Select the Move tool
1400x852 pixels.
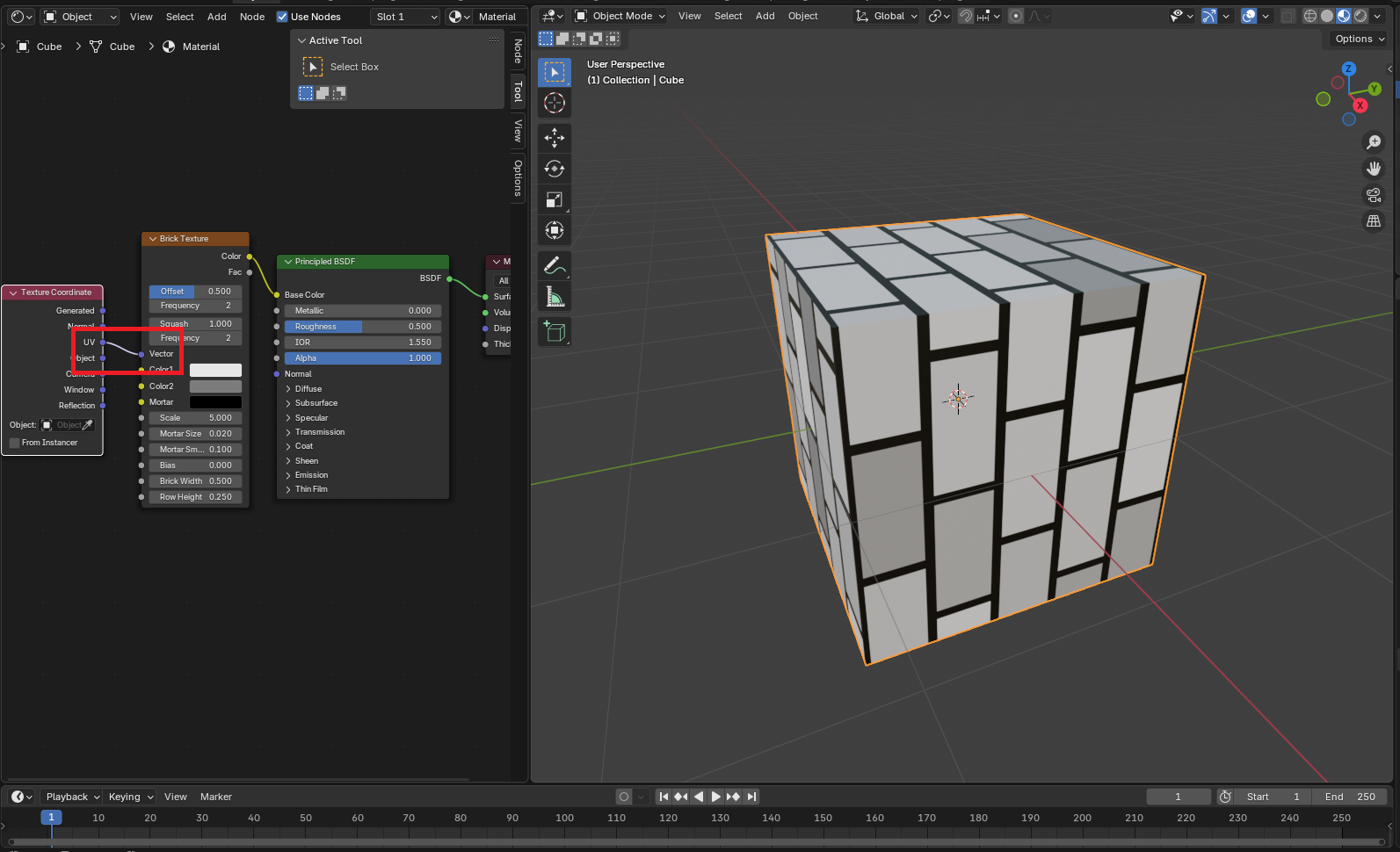click(x=554, y=138)
